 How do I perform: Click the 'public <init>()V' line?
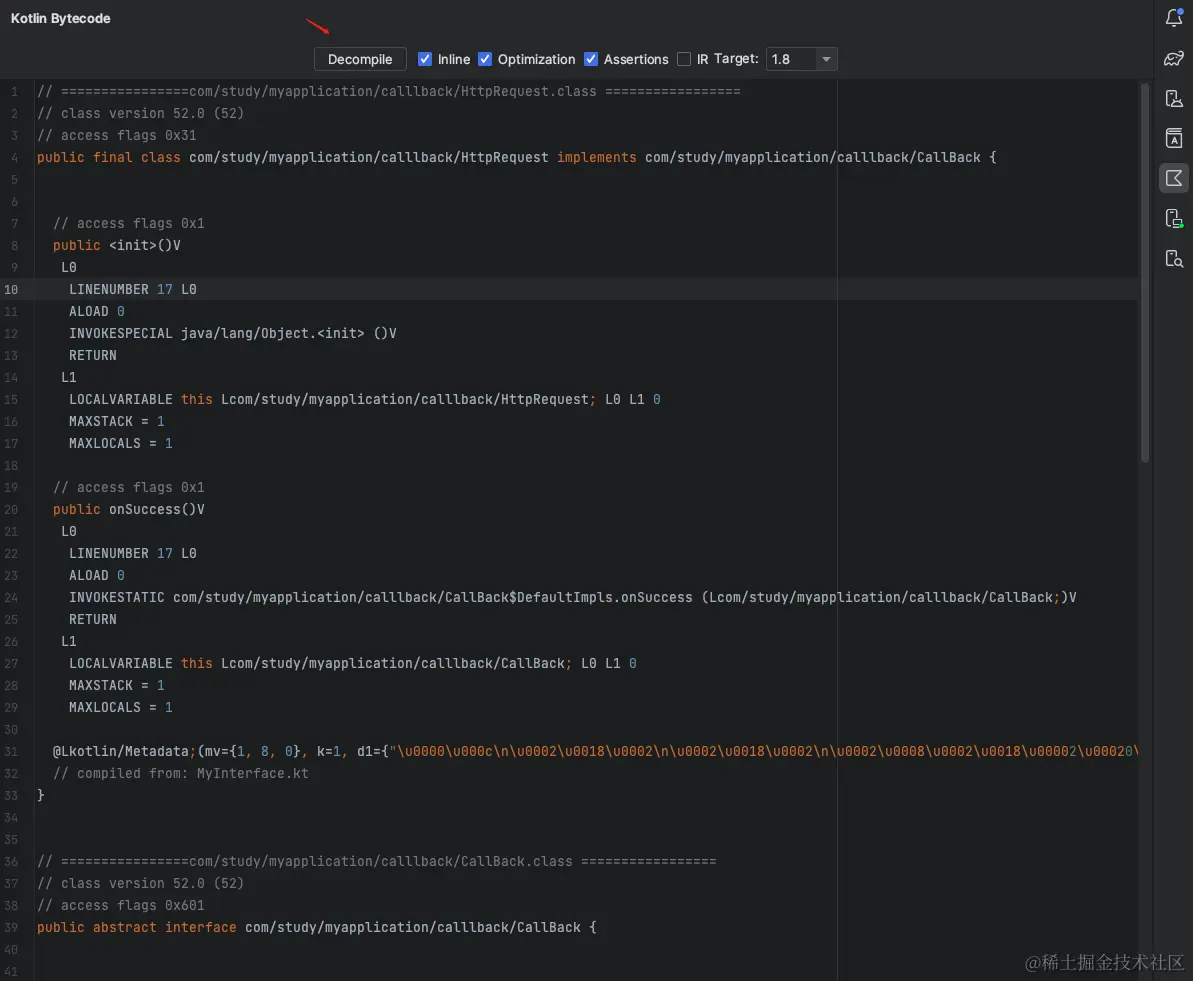point(117,246)
